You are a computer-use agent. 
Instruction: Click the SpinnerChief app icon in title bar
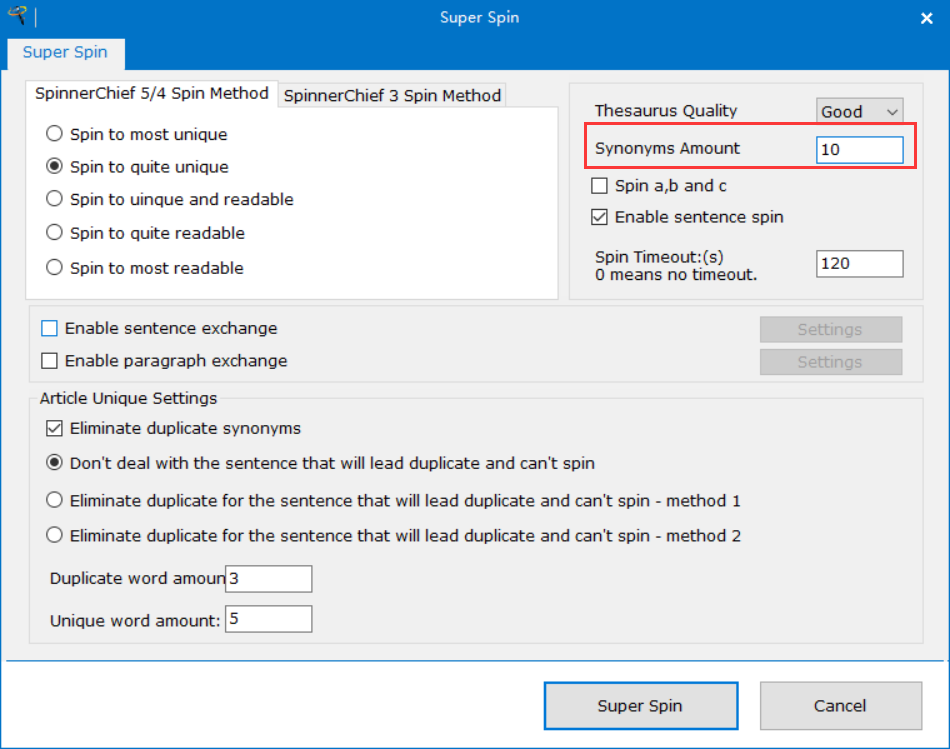[16, 17]
